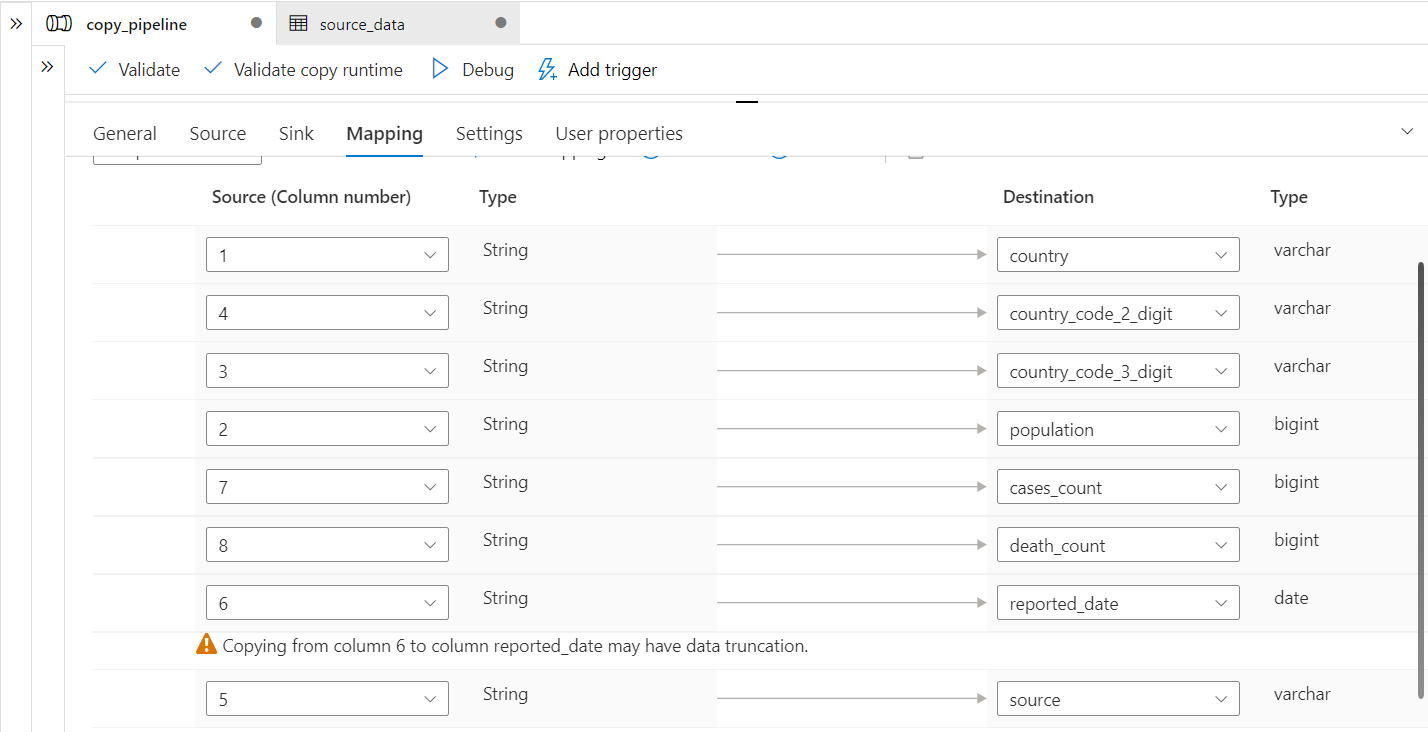This screenshot has width=1428, height=732.
Task: Click the bigint type for population
Action: pyautogui.click(x=1296, y=424)
